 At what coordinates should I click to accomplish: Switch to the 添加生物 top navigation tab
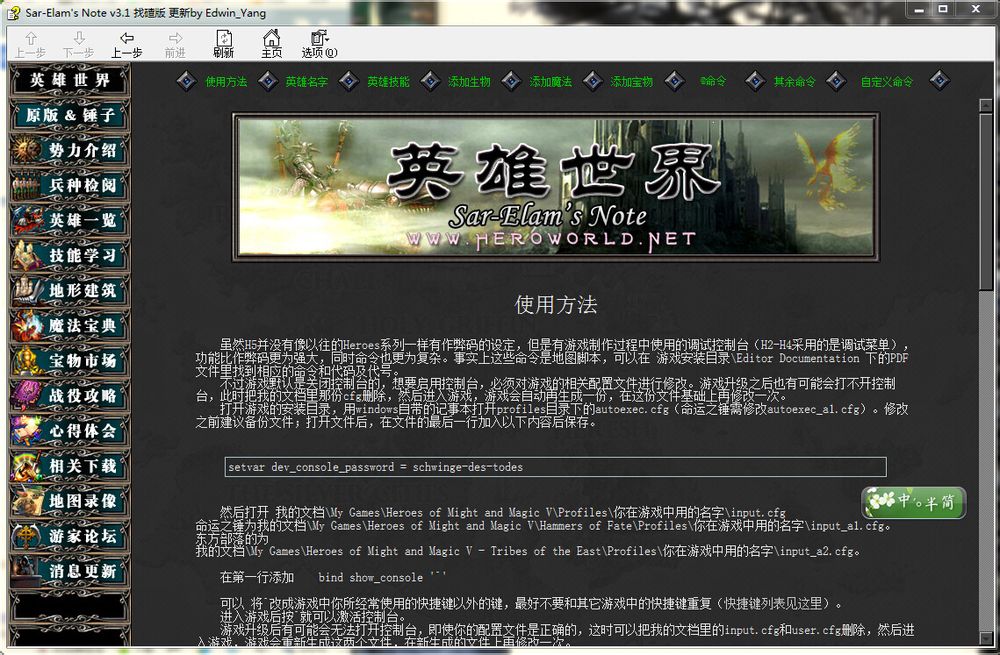click(469, 82)
